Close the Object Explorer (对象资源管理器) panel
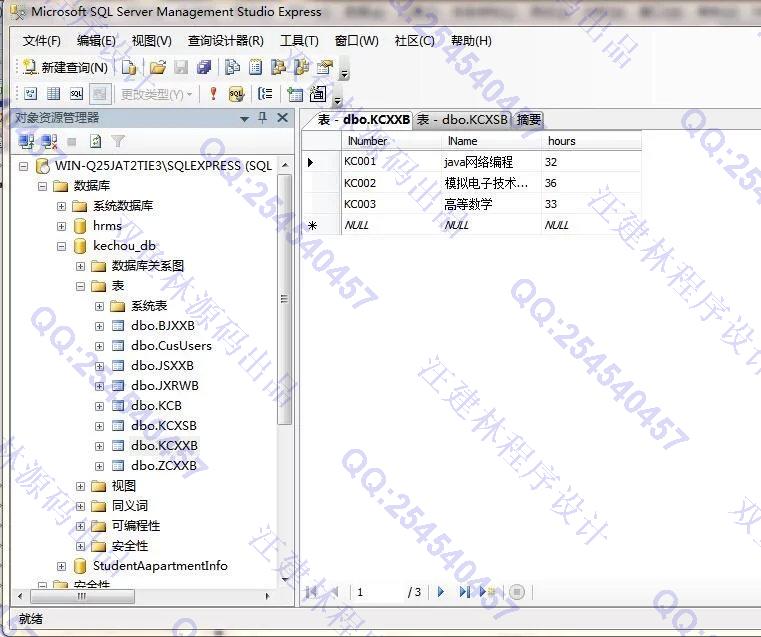This screenshot has width=761, height=637. tap(282, 117)
